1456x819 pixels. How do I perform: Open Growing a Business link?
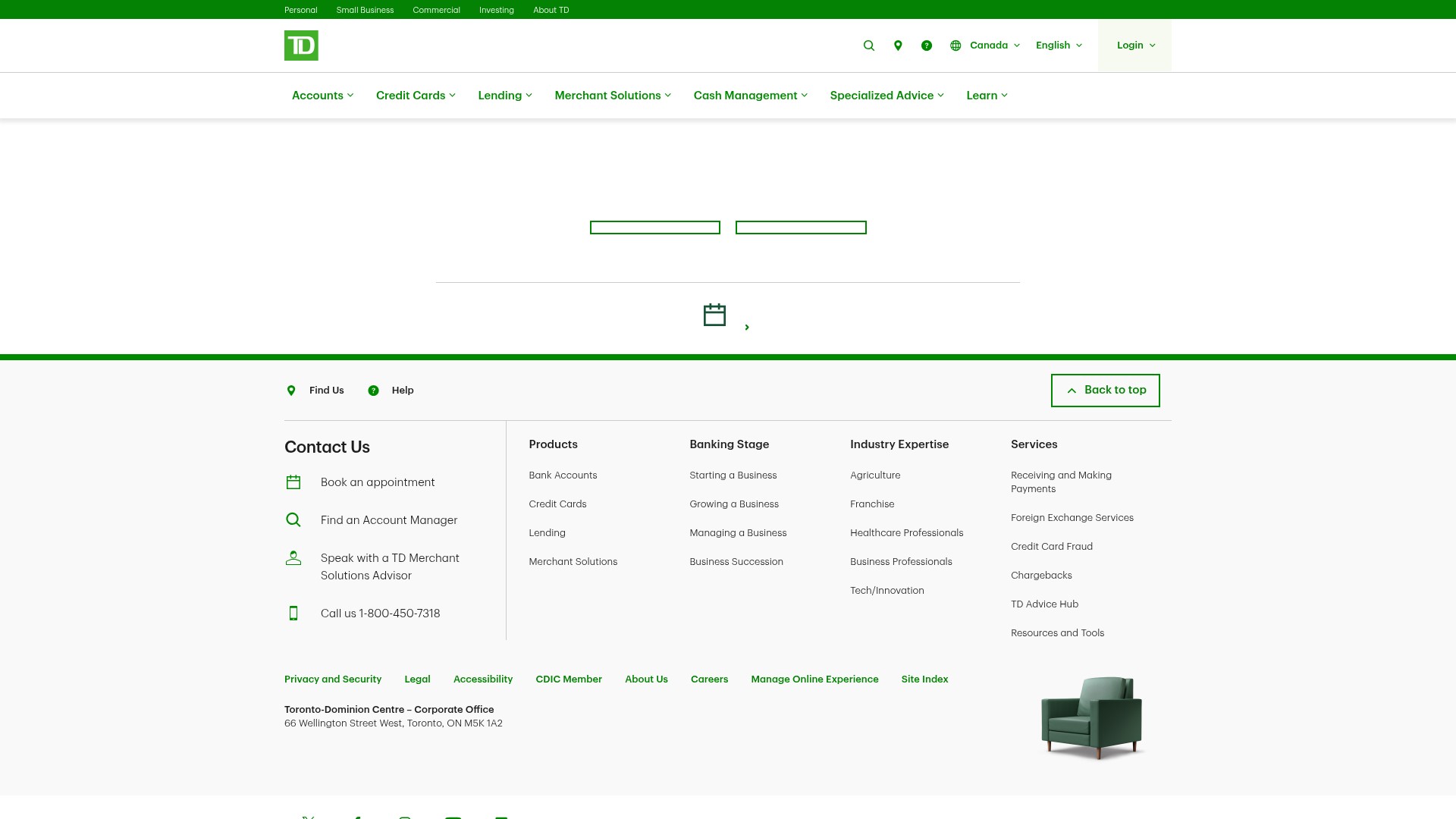[x=734, y=504]
